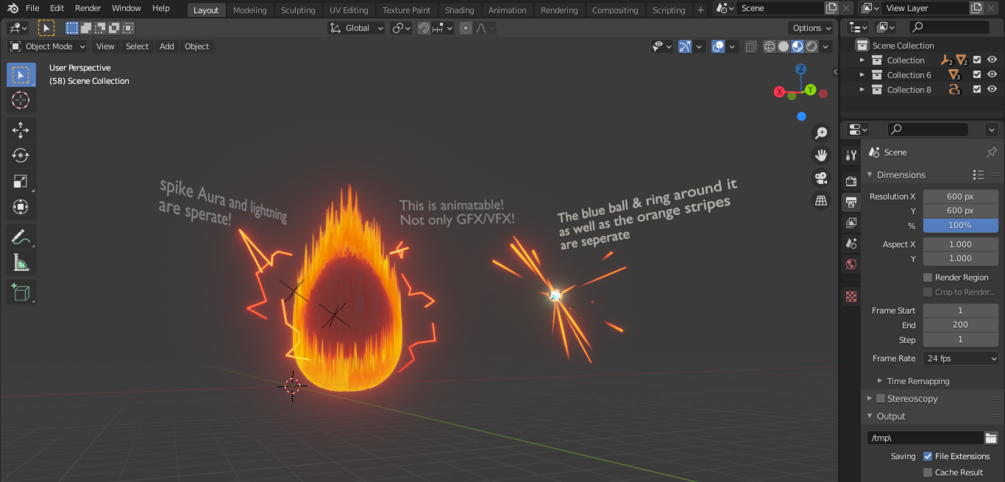The height and width of the screenshot is (482, 1005).
Task: Open the Global transform orientation dropdown
Action: (357, 28)
